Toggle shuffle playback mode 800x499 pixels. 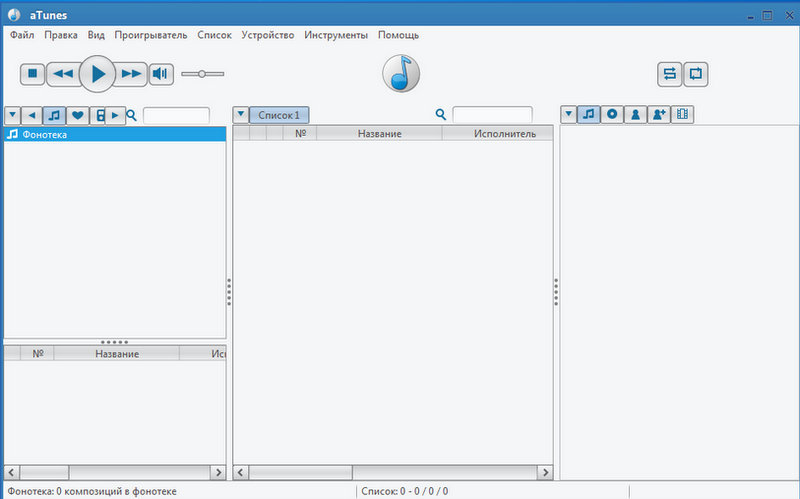click(669, 74)
